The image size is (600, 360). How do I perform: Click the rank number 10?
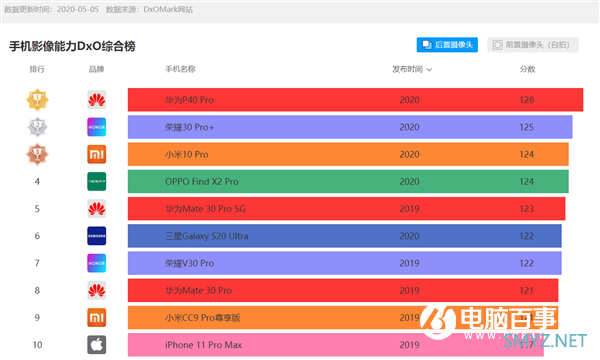pos(37,345)
